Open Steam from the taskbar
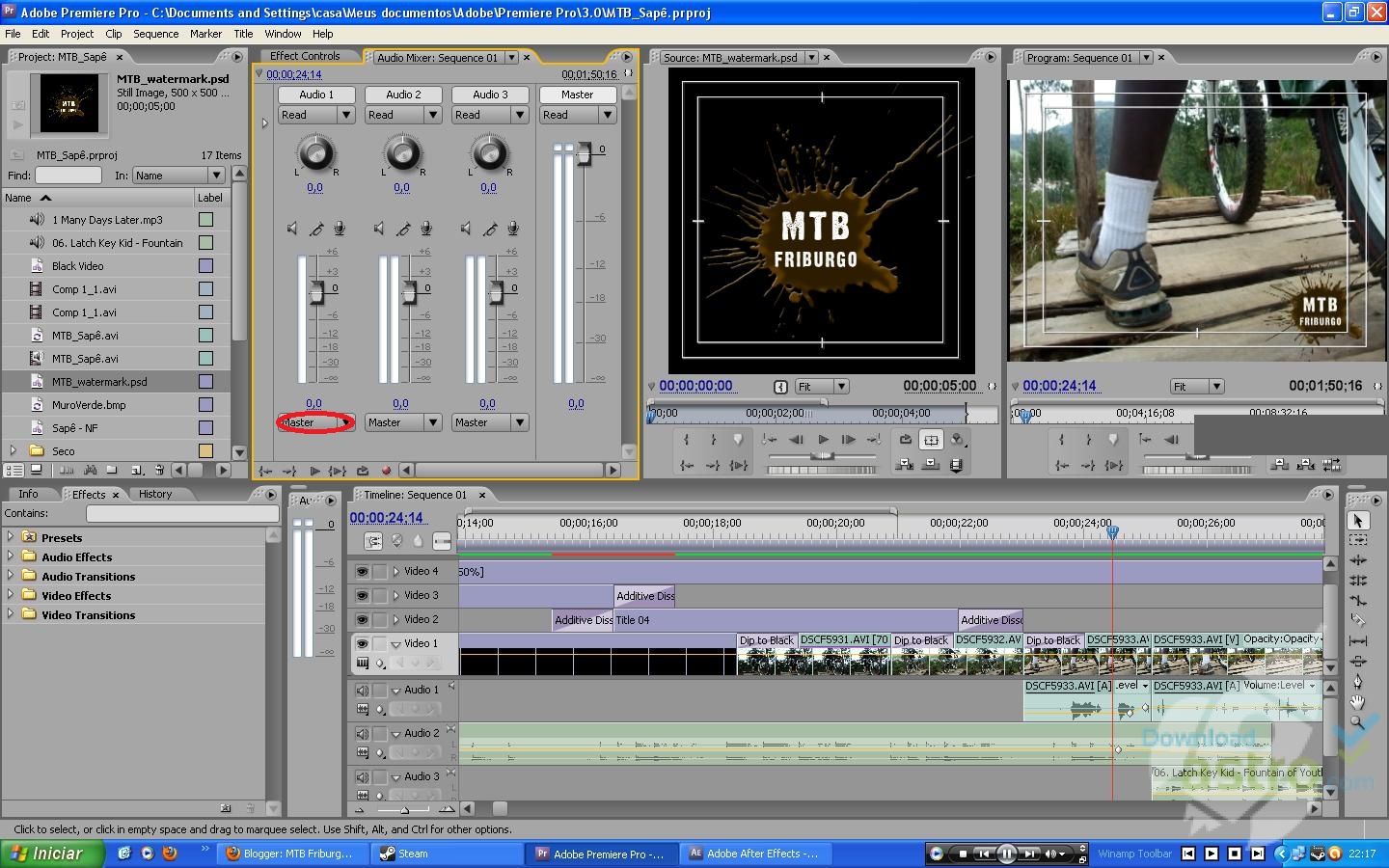Screen dimensions: 1389x868 pos(448,854)
